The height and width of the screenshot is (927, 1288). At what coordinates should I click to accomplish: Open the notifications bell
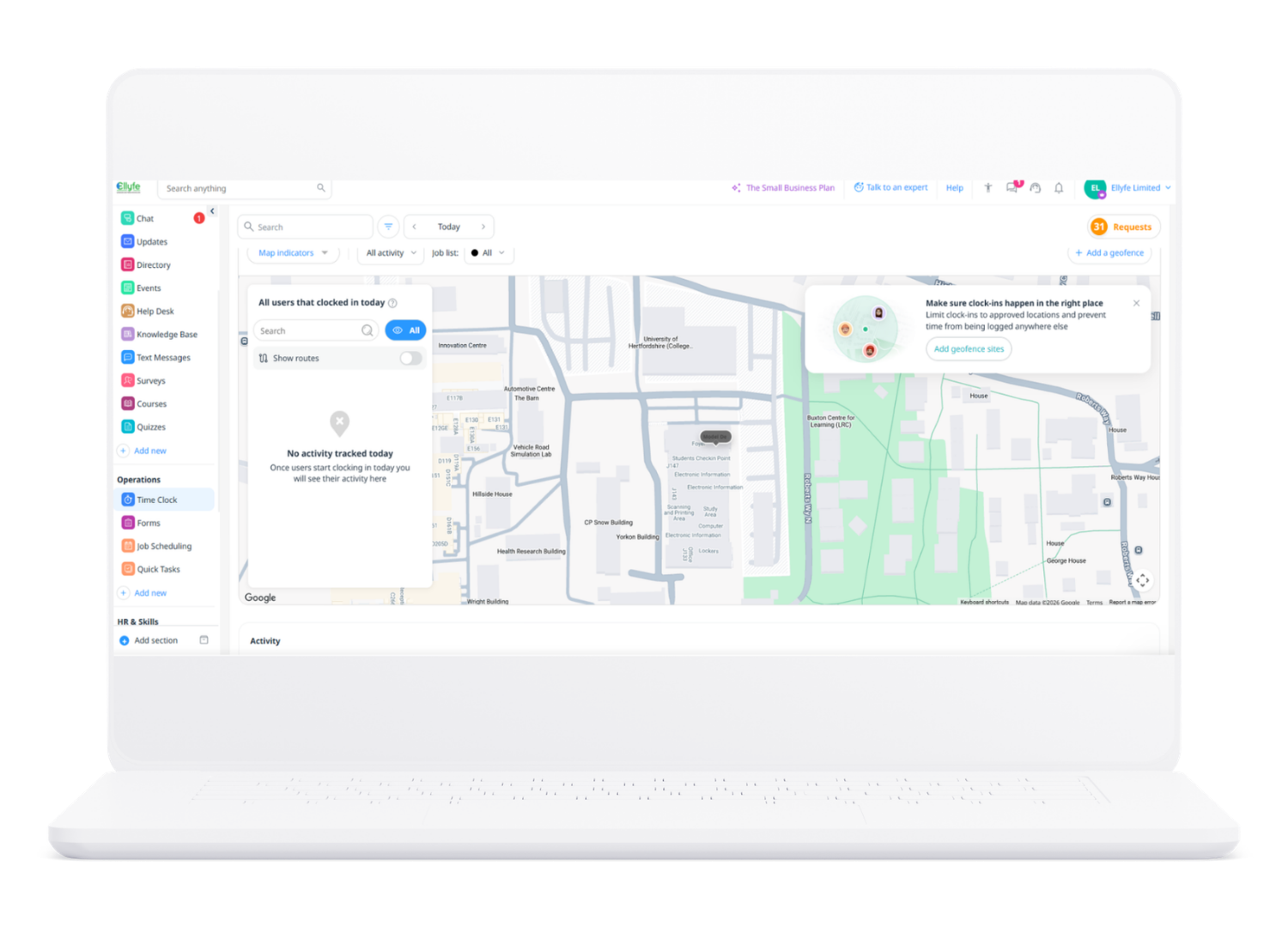click(x=1059, y=188)
